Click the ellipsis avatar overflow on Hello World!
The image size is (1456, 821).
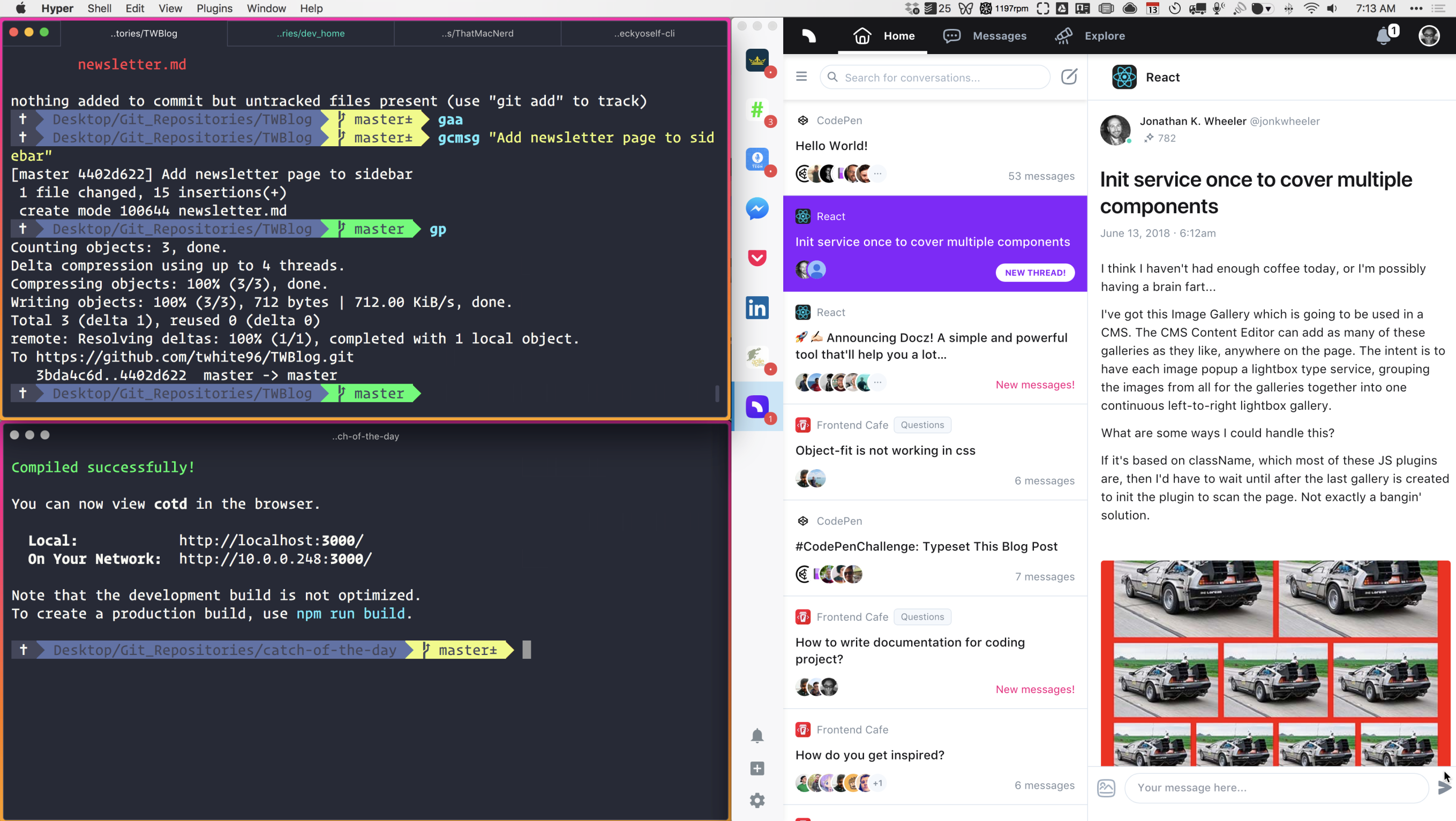[878, 174]
